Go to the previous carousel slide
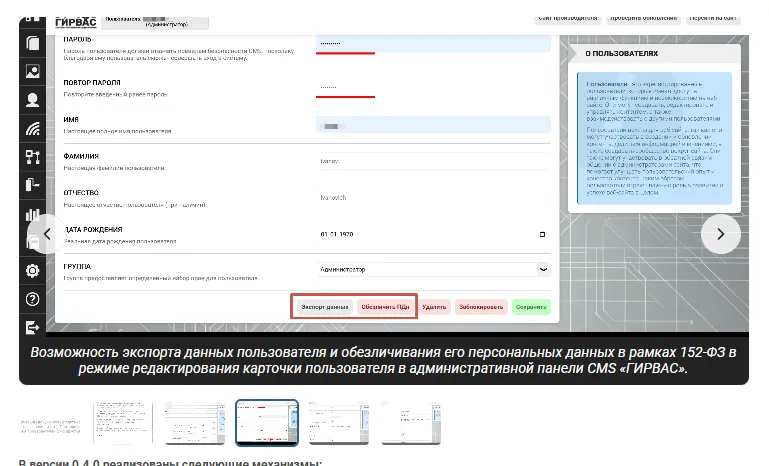This screenshot has height=466, width=769. pos(47,234)
